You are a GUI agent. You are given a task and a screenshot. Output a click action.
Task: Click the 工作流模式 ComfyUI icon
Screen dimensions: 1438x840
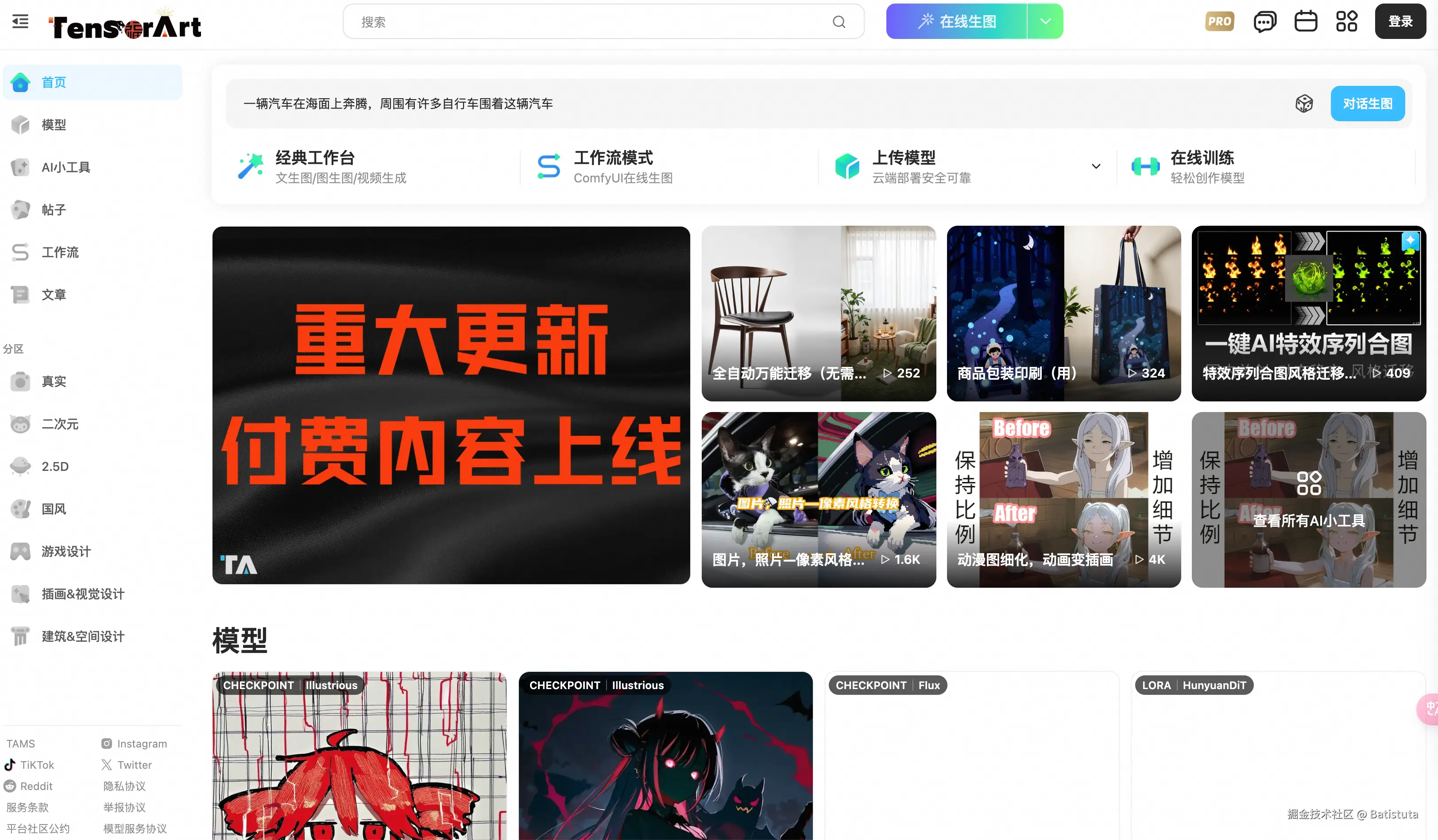(549, 166)
